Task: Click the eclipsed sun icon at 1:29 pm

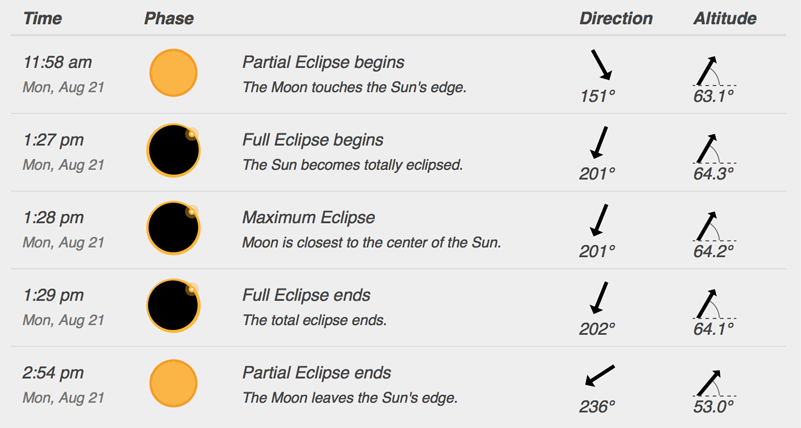Action: [173, 305]
